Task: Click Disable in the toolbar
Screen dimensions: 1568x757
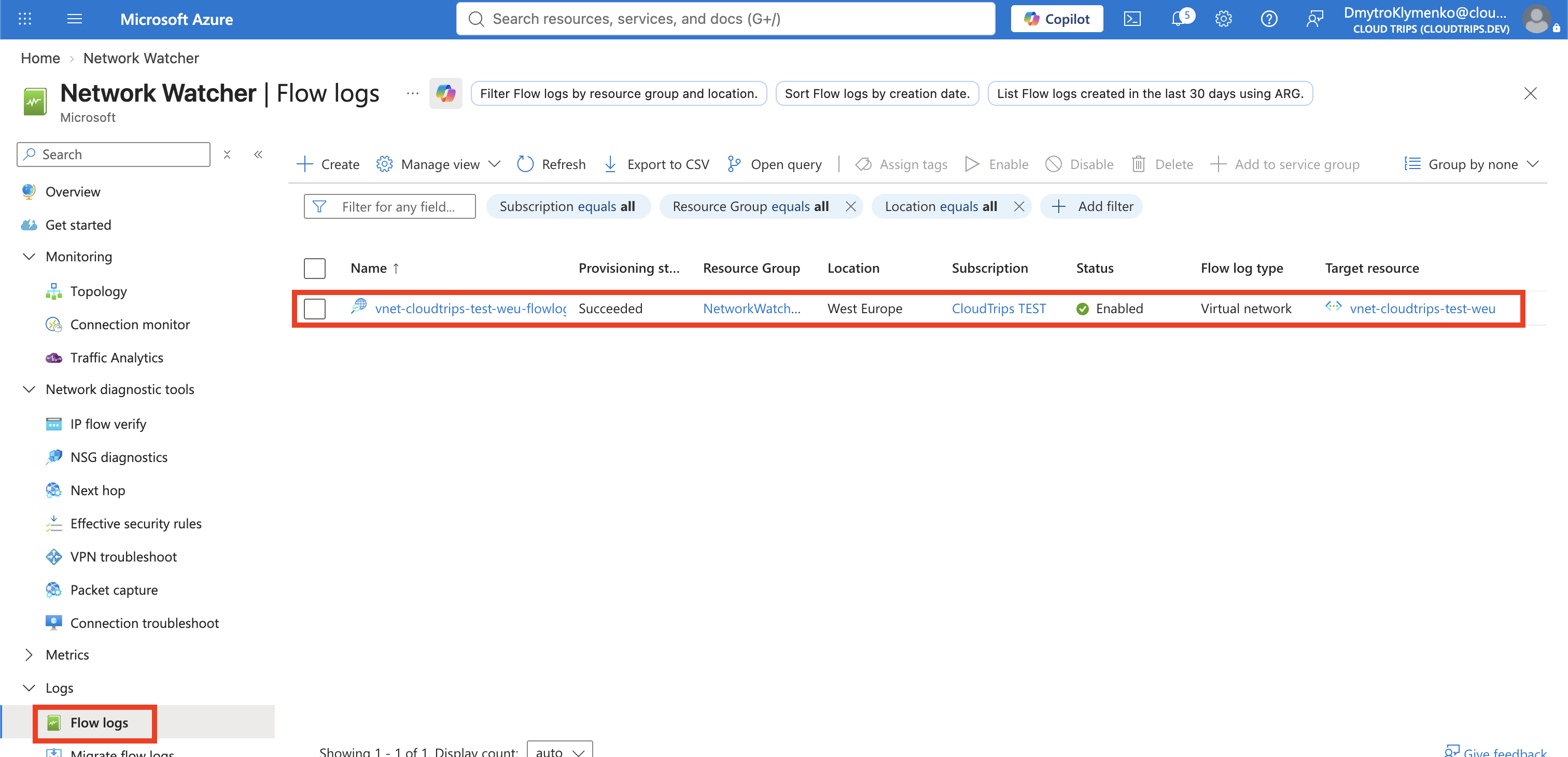Action: (x=1079, y=164)
